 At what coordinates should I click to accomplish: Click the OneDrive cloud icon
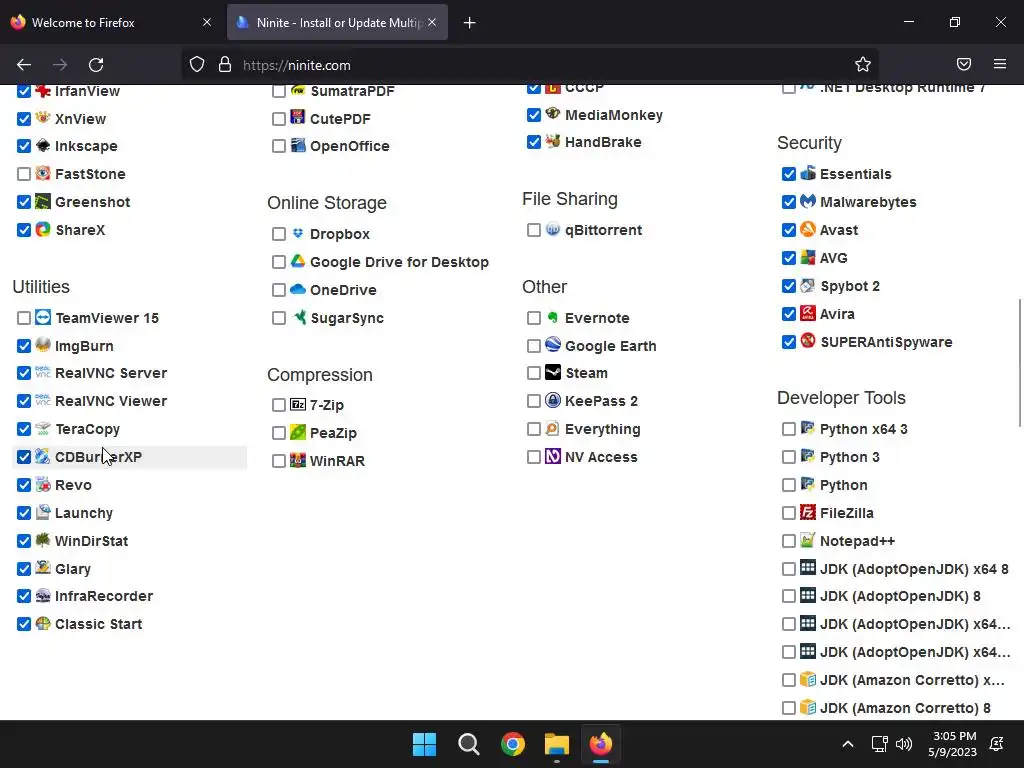[x=298, y=289]
